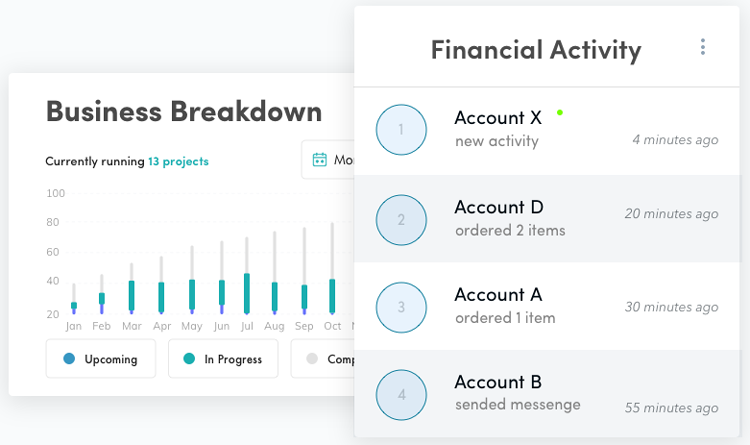Click the Oct bar in chart
The width and height of the screenshot is (750, 445).
332,268
